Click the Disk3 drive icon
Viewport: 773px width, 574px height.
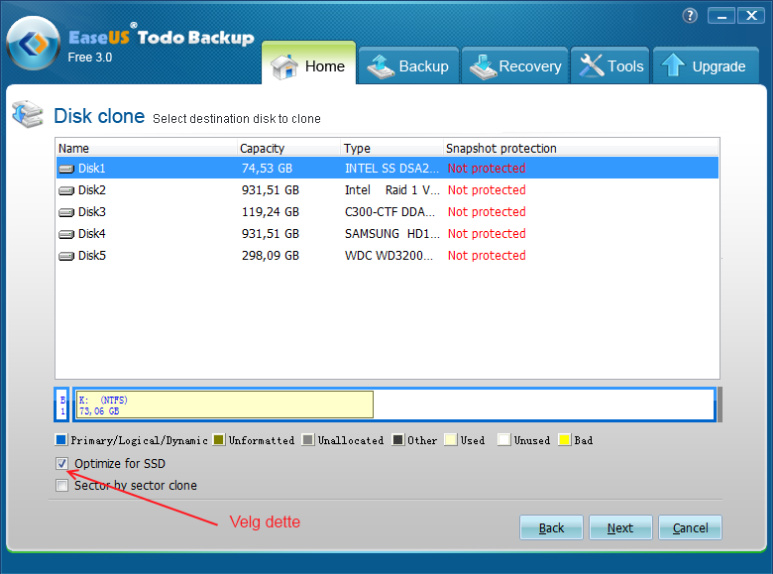pos(67,213)
